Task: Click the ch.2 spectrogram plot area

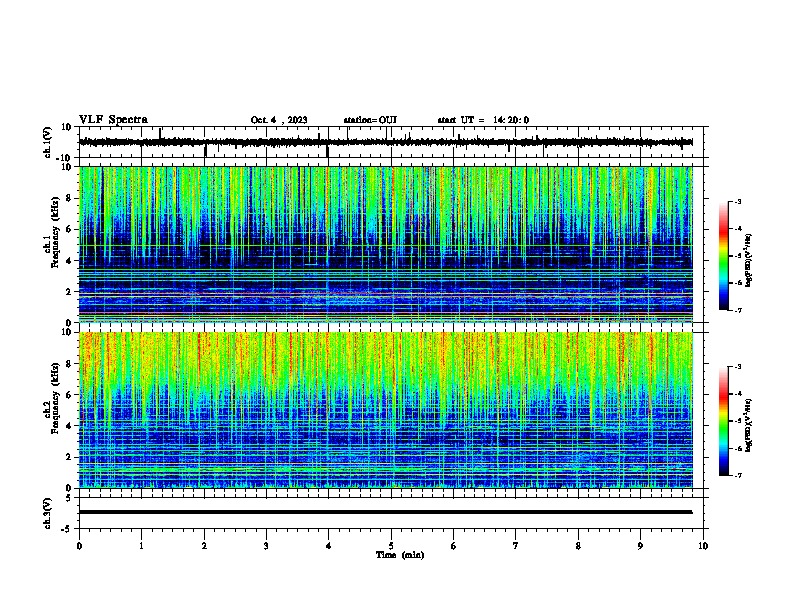Action: click(x=386, y=410)
